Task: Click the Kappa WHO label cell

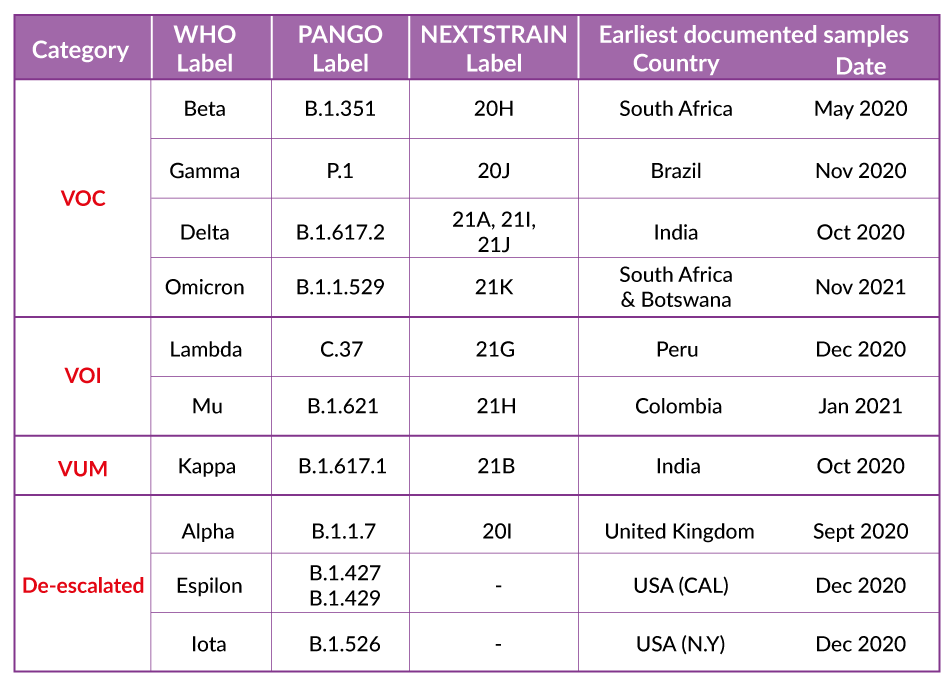Action: [x=207, y=466]
